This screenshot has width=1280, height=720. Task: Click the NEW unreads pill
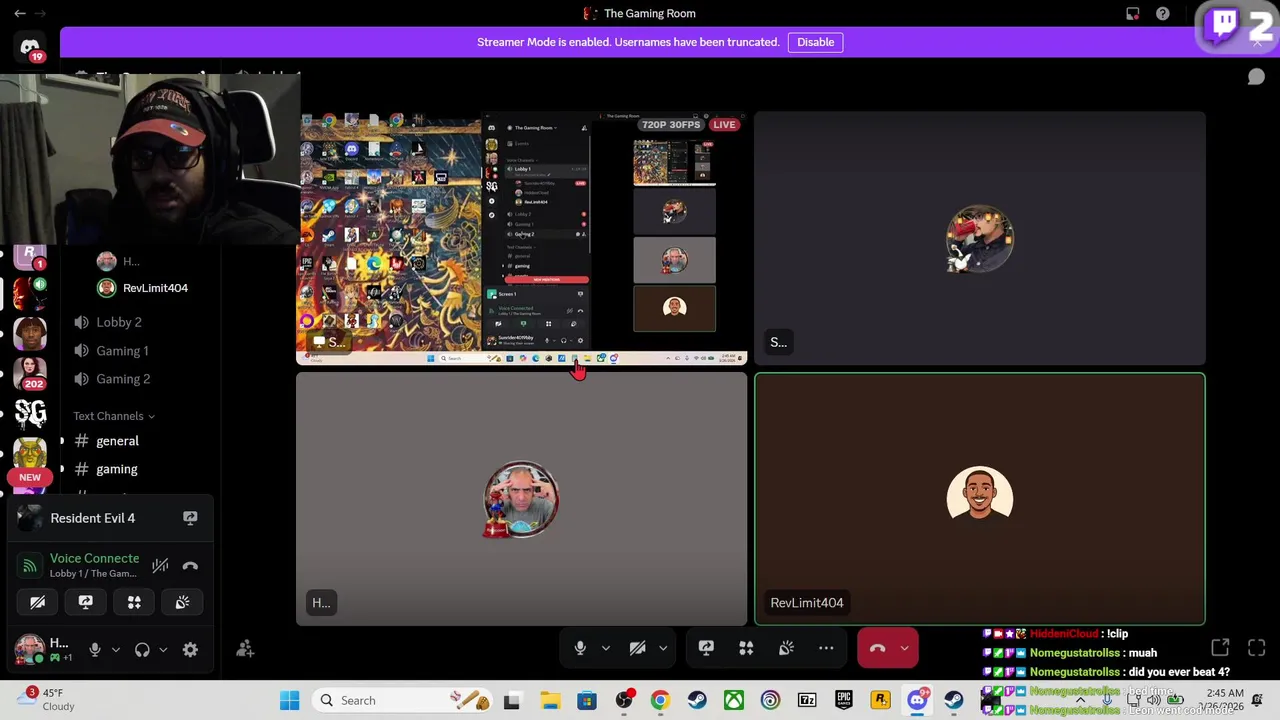(x=30, y=477)
